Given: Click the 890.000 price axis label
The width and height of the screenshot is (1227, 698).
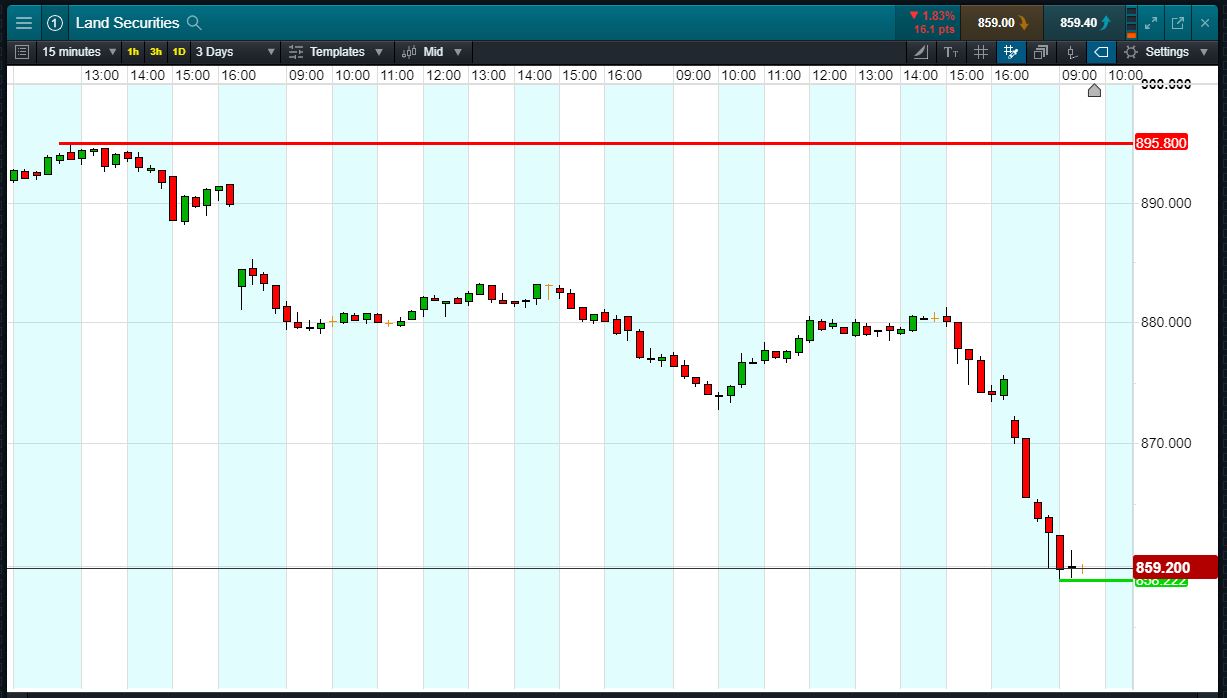Looking at the screenshot, I should (x=1166, y=203).
